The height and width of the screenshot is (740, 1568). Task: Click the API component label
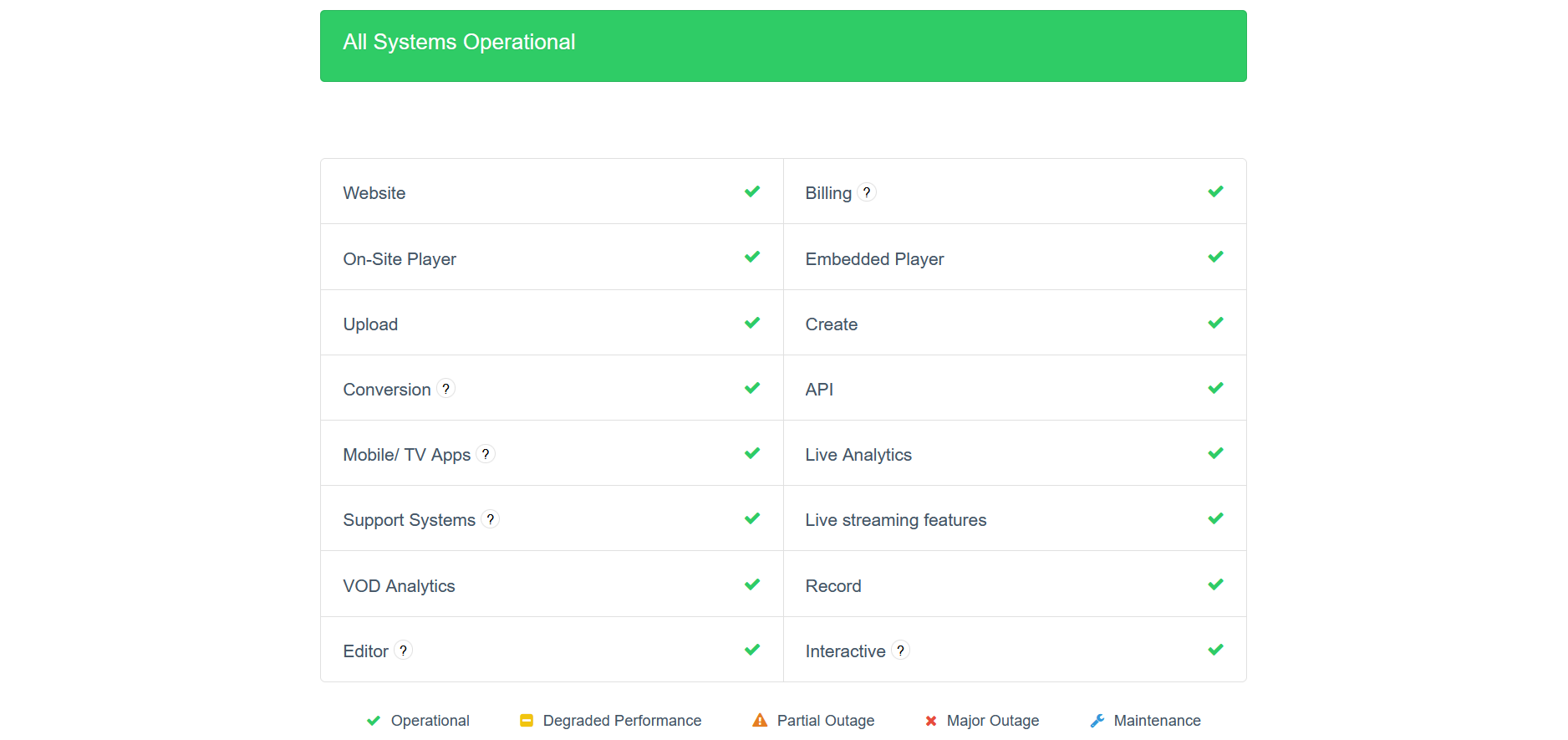tap(819, 390)
